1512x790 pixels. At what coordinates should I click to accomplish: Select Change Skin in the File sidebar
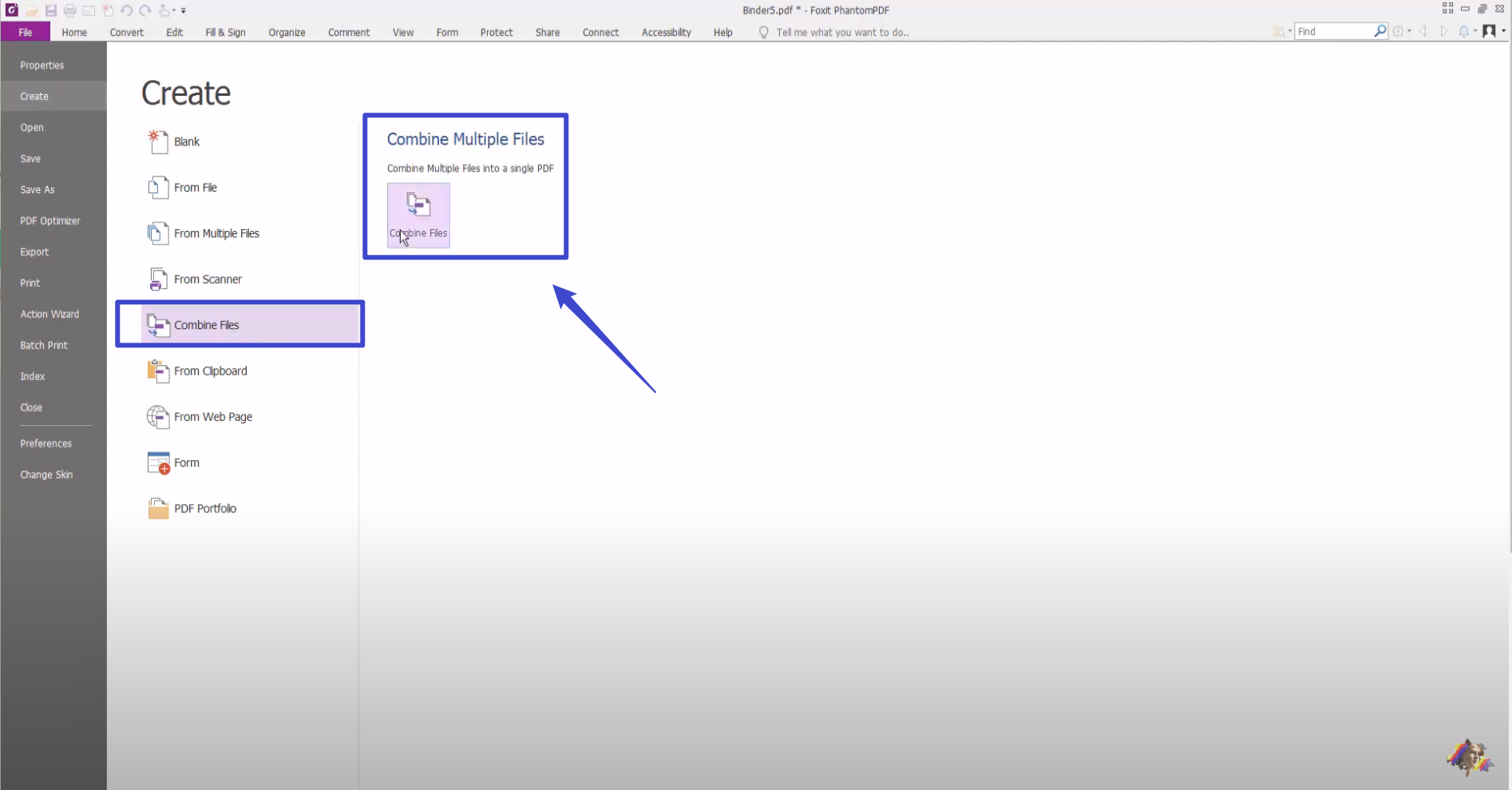click(46, 475)
